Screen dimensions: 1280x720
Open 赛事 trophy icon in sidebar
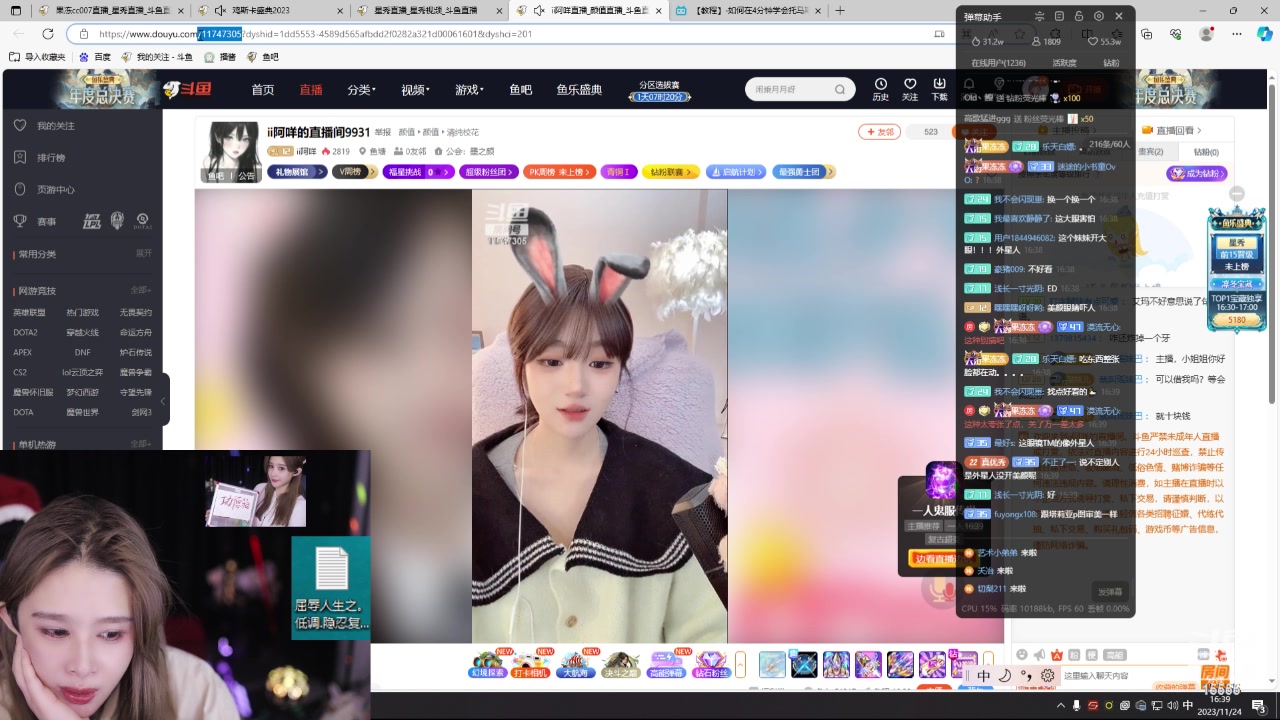(x=20, y=221)
